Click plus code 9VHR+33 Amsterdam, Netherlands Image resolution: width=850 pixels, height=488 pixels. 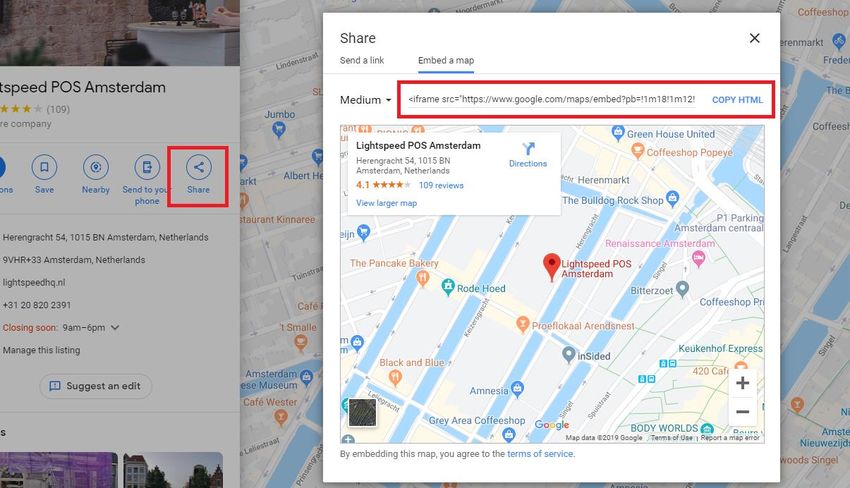(x=74, y=260)
